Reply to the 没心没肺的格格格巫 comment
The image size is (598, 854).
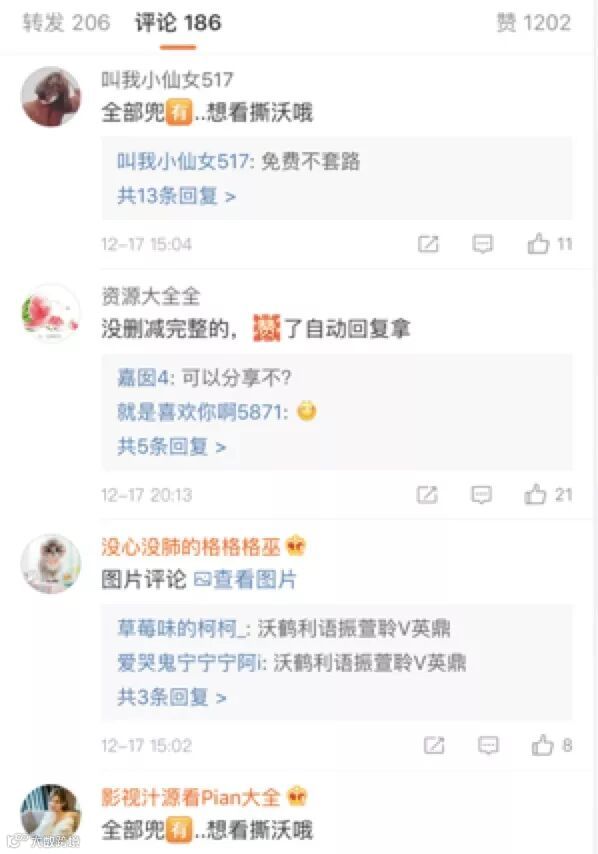click(x=488, y=745)
